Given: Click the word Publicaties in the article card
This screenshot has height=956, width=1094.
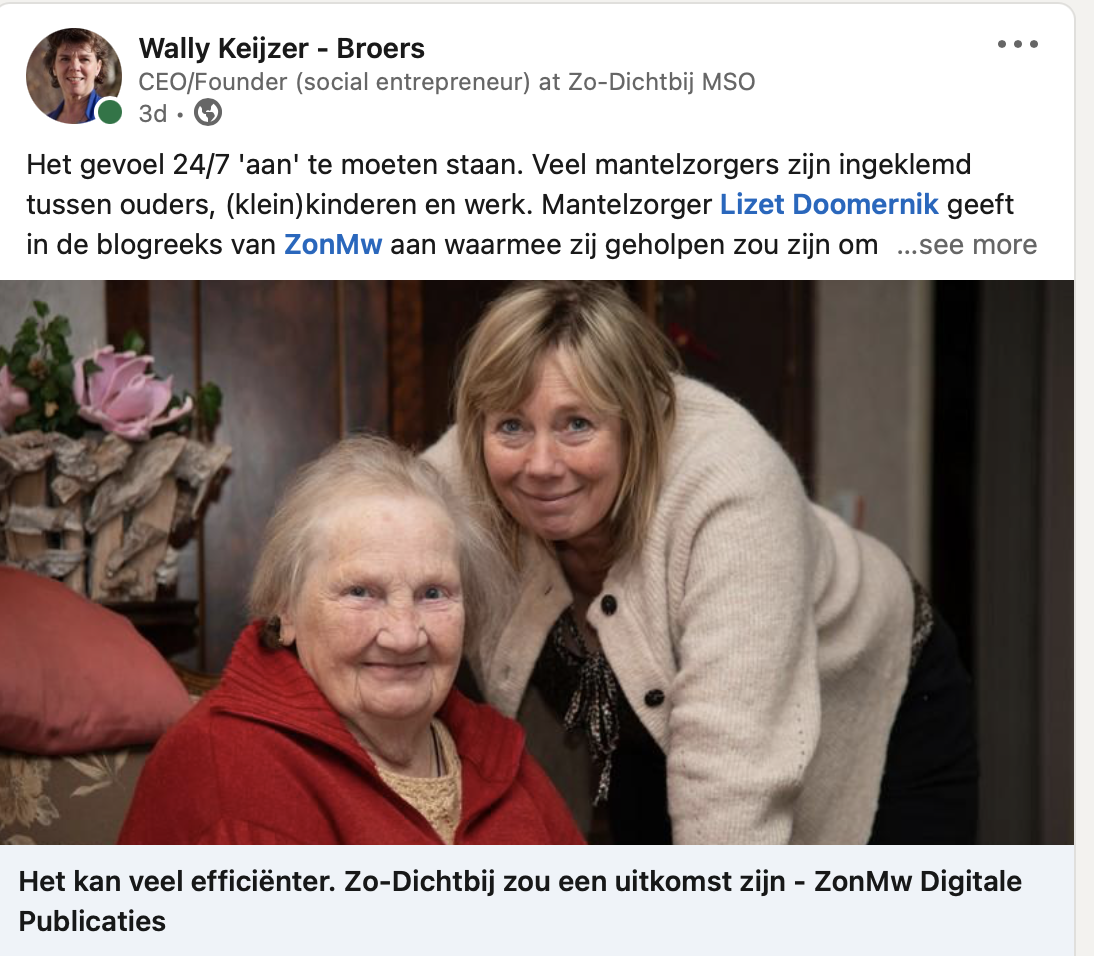Looking at the screenshot, I should pyautogui.click(x=92, y=921).
